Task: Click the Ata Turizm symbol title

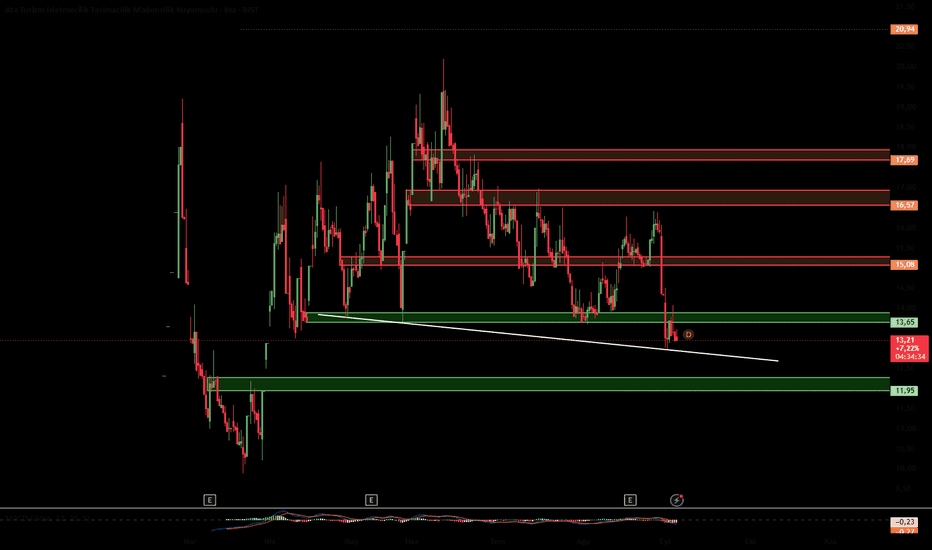Action: tap(134, 10)
